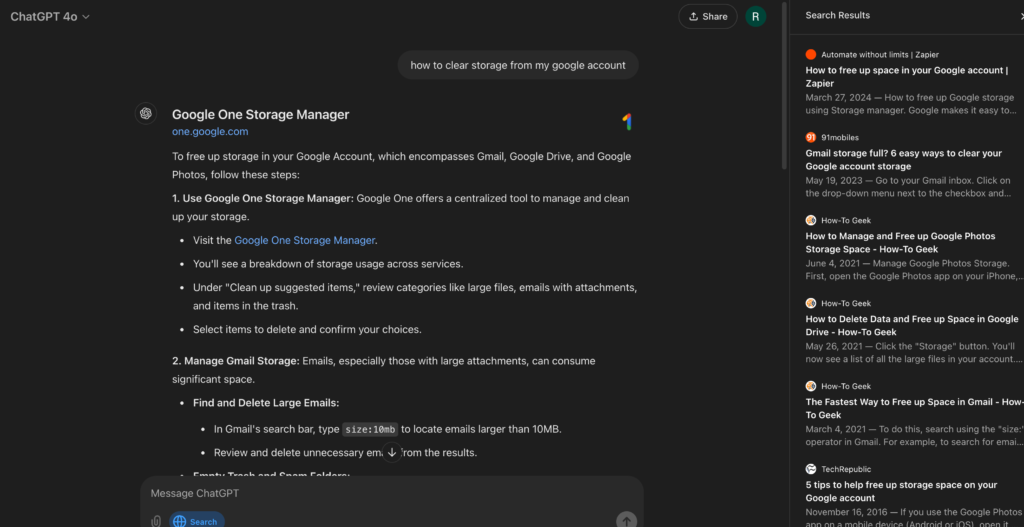Follow the inline Google One Storage Manager link

[305, 240]
